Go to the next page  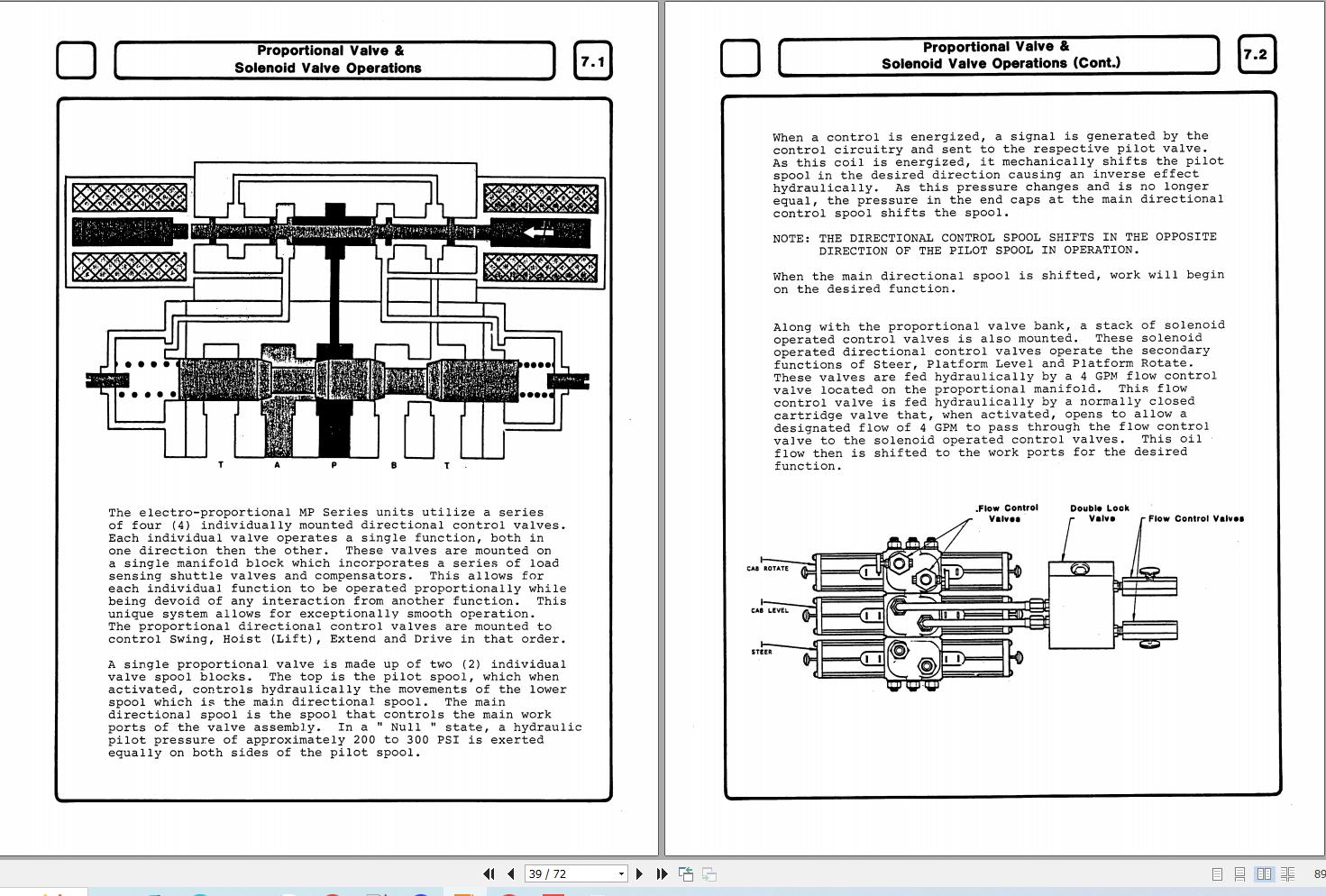pos(639,873)
